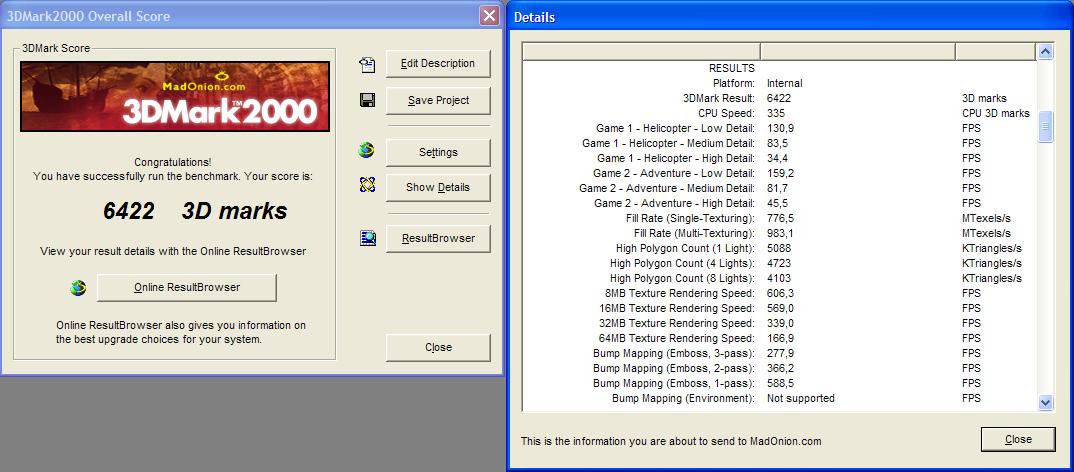1074x472 pixels.
Task: Click 'Game 2 - Adventure - Medium Detail:' row
Action: coord(779,188)
